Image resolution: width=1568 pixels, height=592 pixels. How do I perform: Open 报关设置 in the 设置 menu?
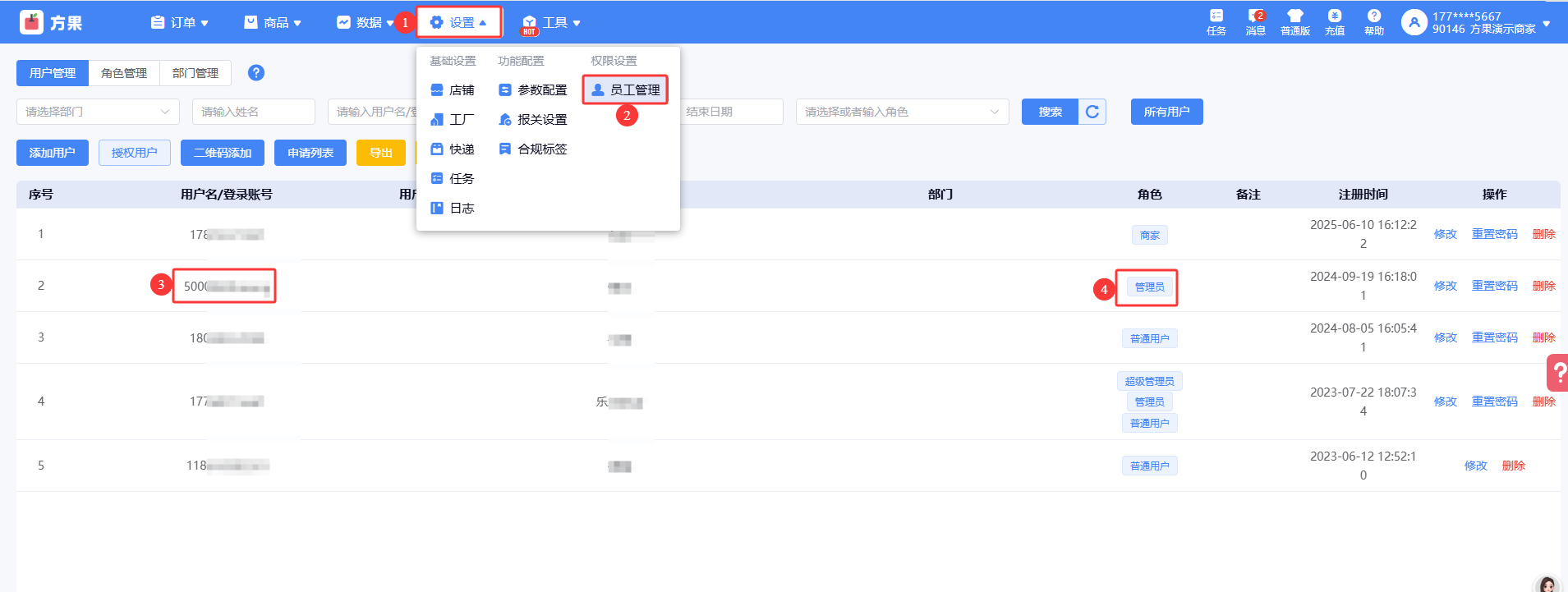tap(533, 120)
